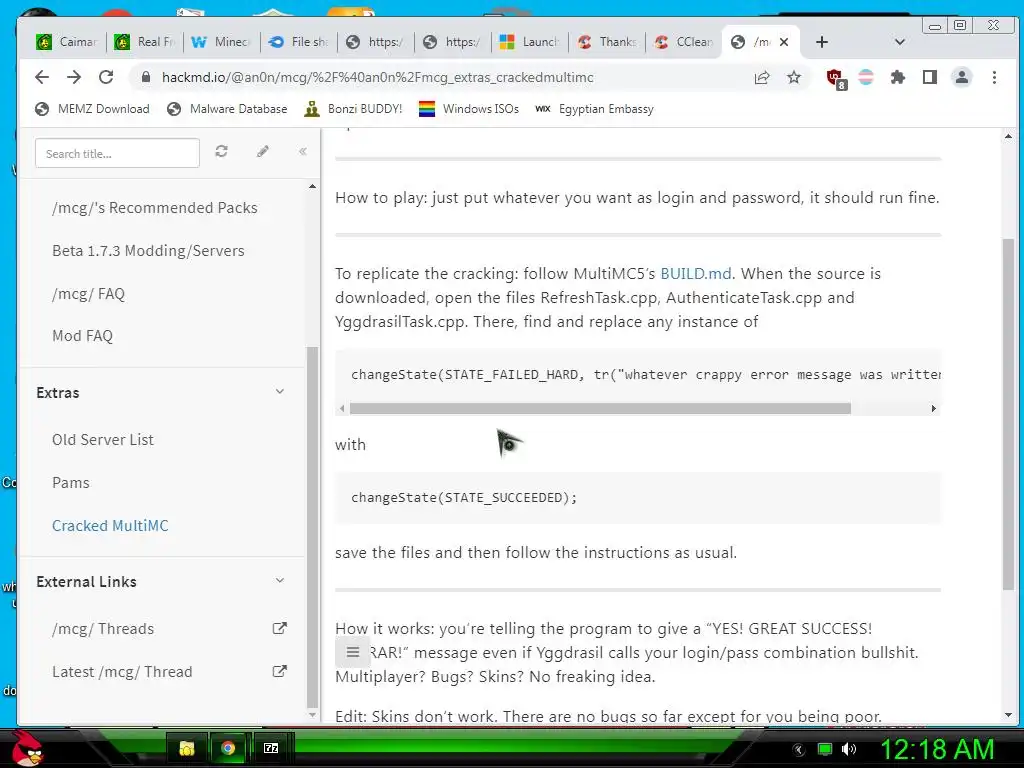The height and width of the screenshot is (768, 1024).
Task: Switch to the Thanks tab
Action: pyautogui.click(x=607, y=42)
